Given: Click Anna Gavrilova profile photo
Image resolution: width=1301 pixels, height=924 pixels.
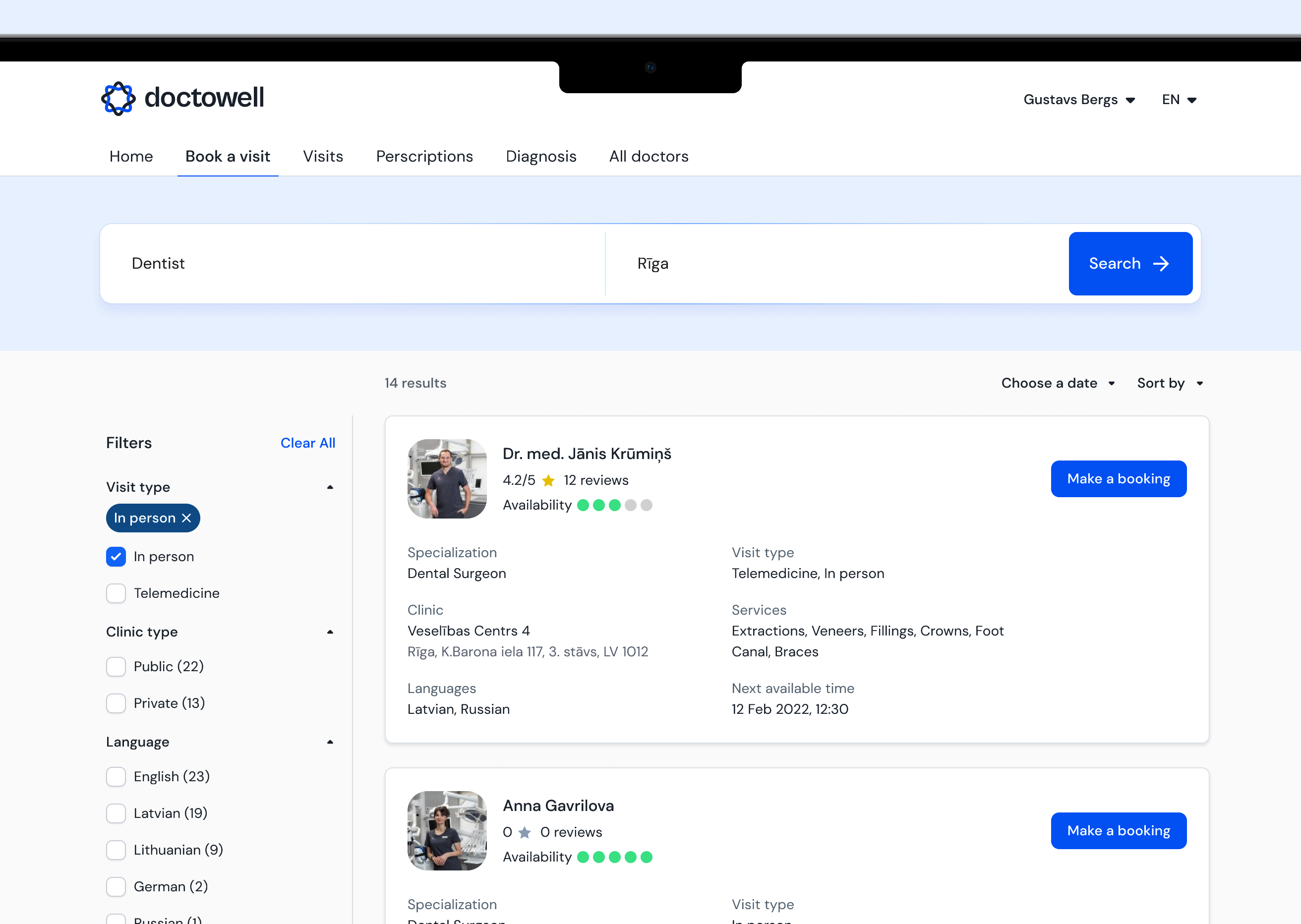Looking at the screenshot, I should [447, 831].
